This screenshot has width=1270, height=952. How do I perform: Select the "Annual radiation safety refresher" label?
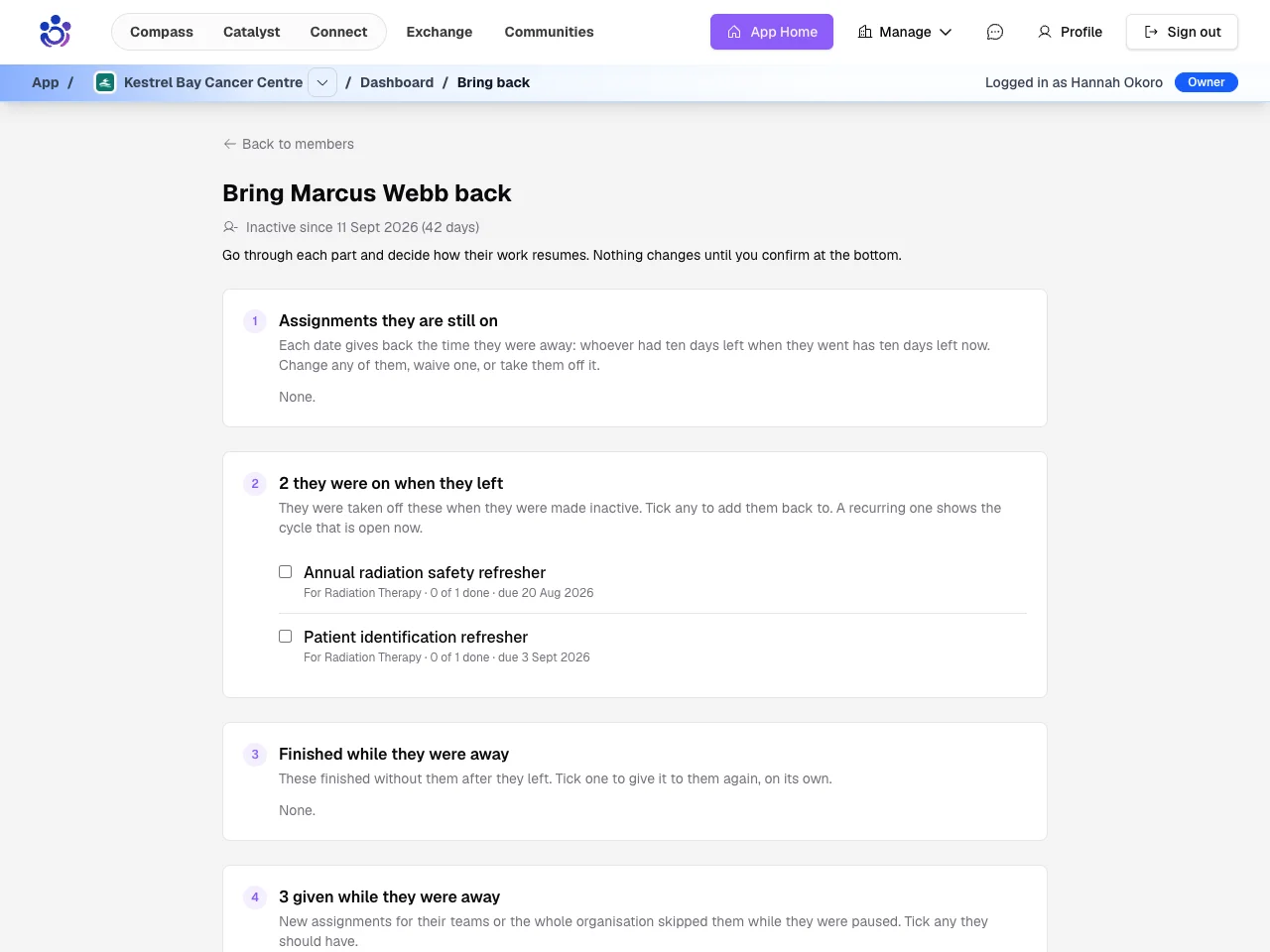tap(425, 572)
